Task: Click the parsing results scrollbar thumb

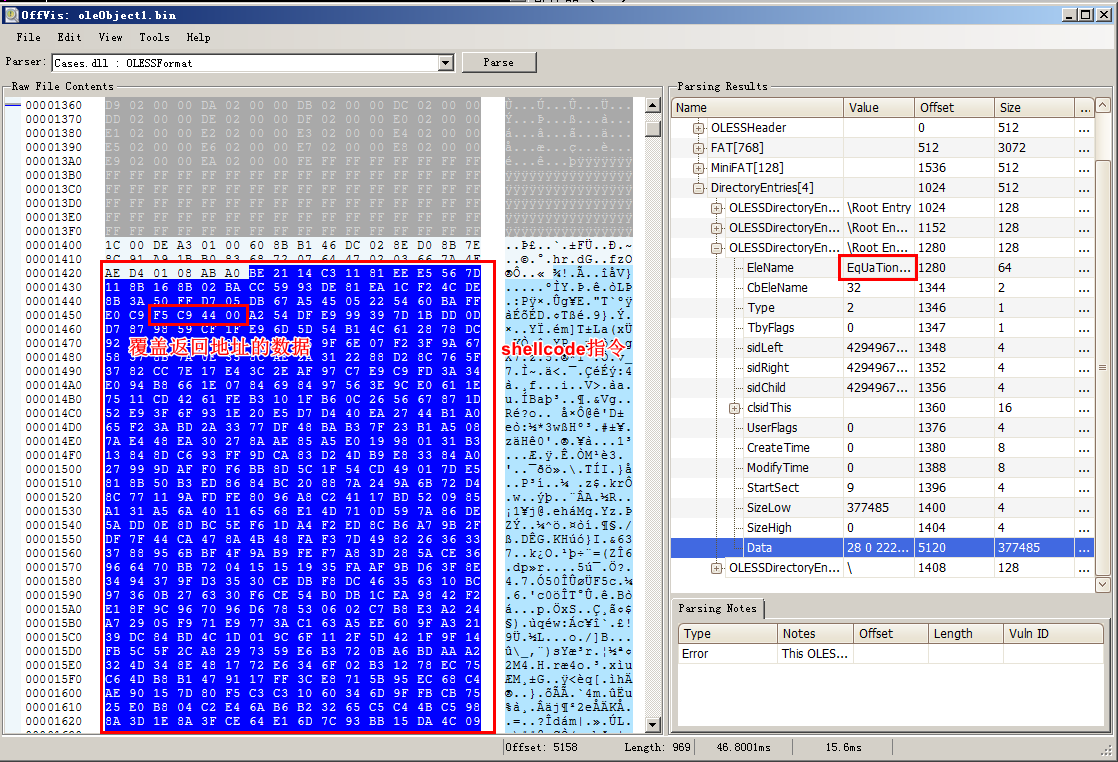Action: 1103,366
